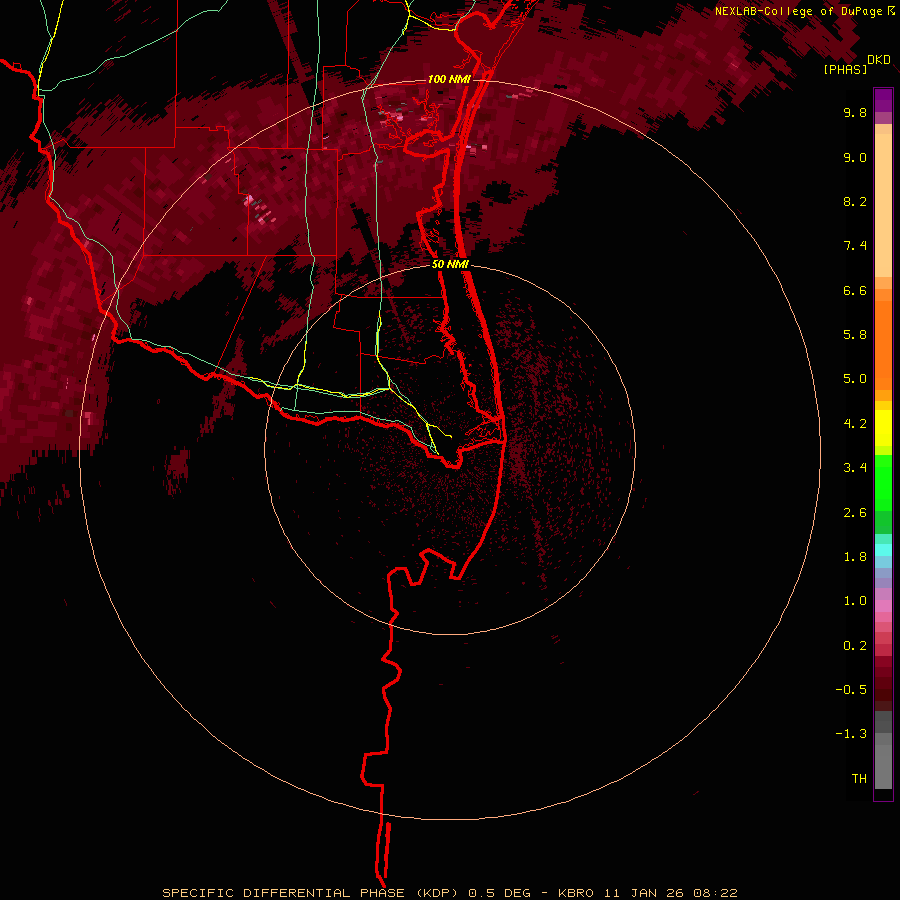Click the 6.6 scale value
This screenshot has width=900, height=900.
point(855,290)
